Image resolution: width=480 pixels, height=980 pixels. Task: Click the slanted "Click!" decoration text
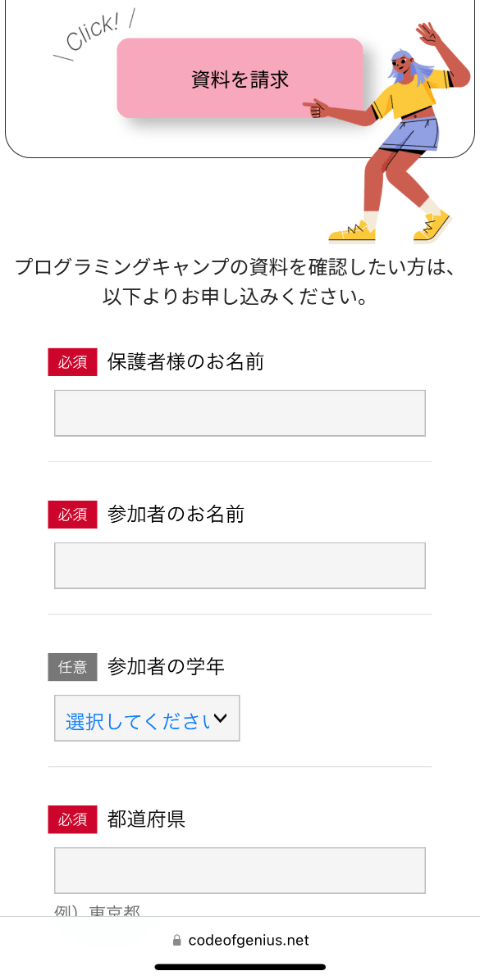tap(95, 35)
